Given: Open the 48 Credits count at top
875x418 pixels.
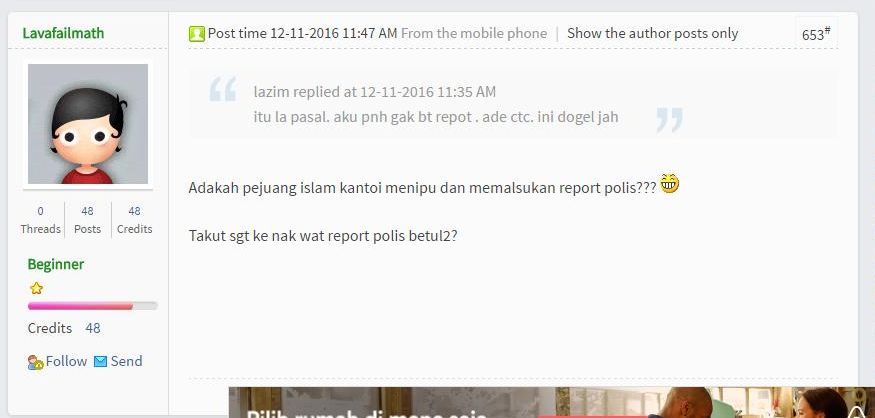Looking at the screenshot, I should pos(134,220).
